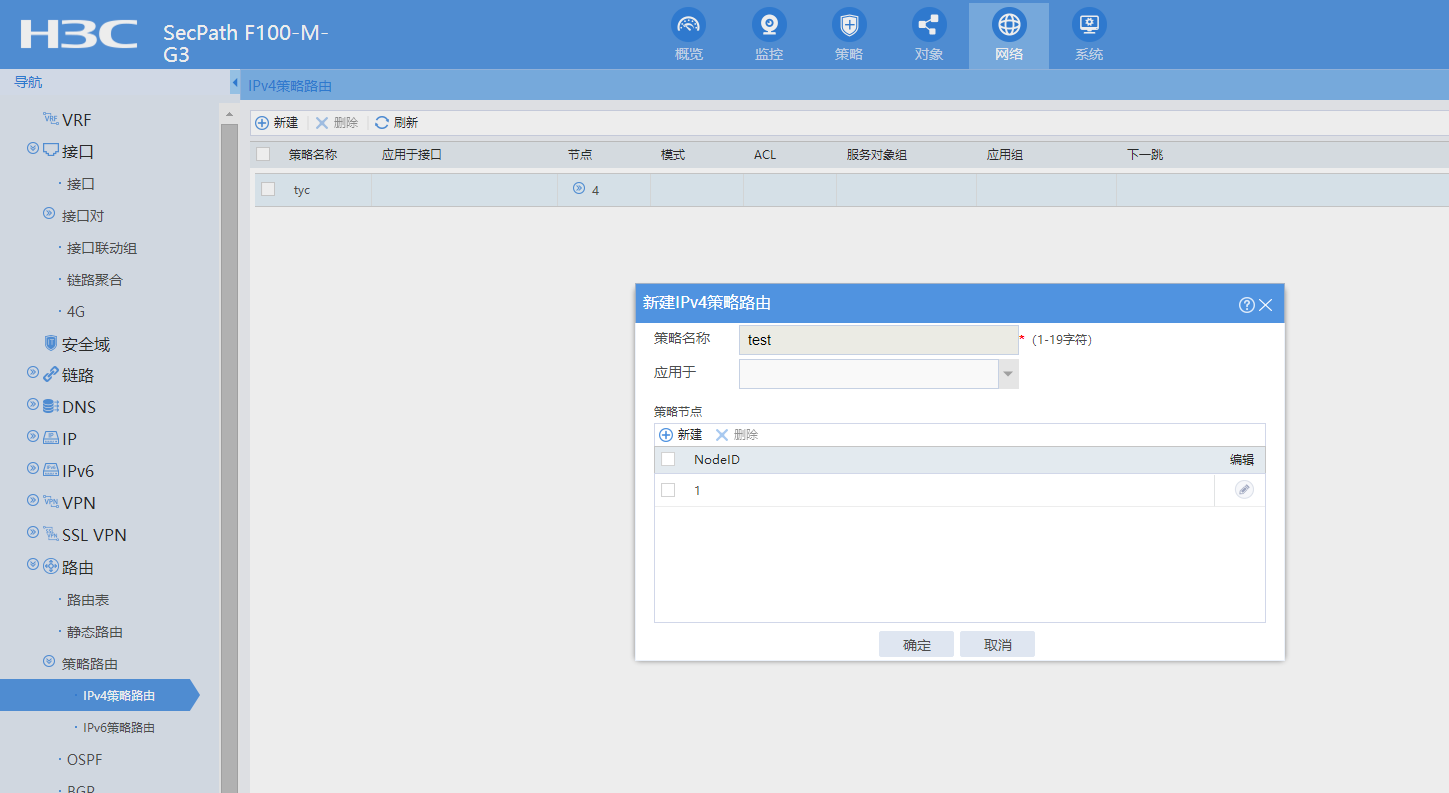The image size is (1449, 793).
Task: Expand the DNS navigation group
Action: point(33,406)
